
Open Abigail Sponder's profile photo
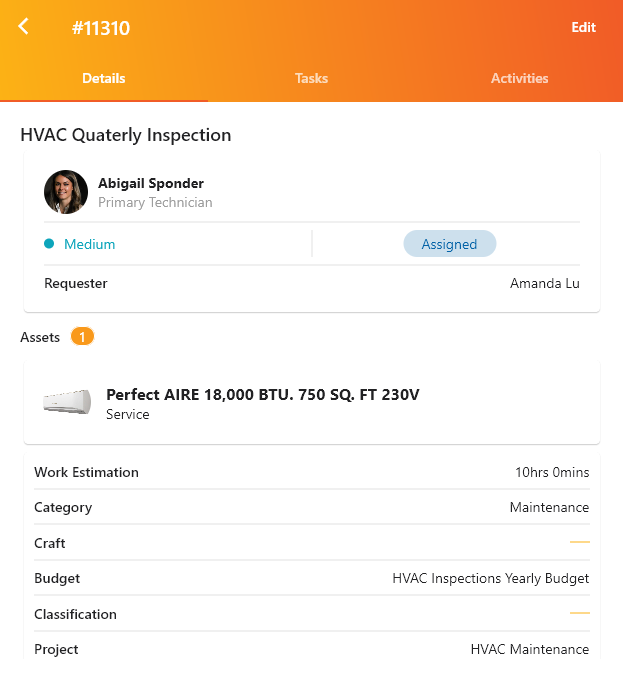pos(66,192)
